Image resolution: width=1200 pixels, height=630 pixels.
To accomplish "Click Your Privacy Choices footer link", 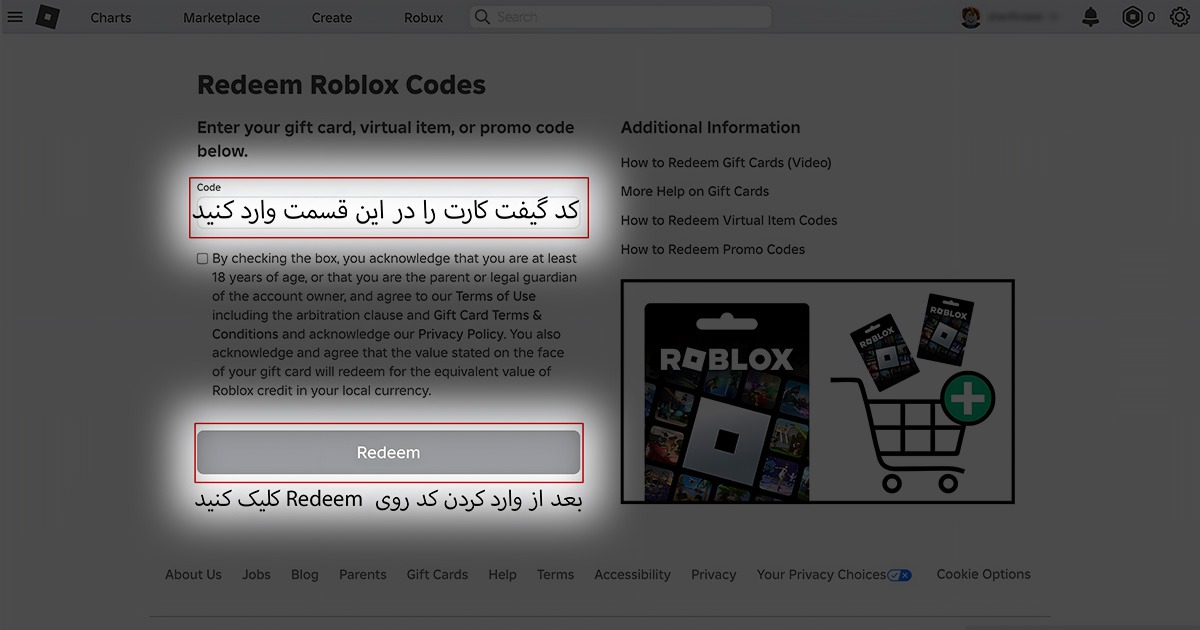I will click(x=821, y=574).
